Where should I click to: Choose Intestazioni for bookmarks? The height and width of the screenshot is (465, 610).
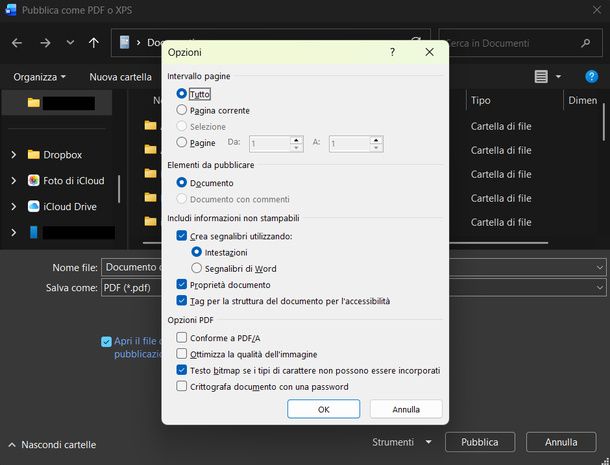196,252
